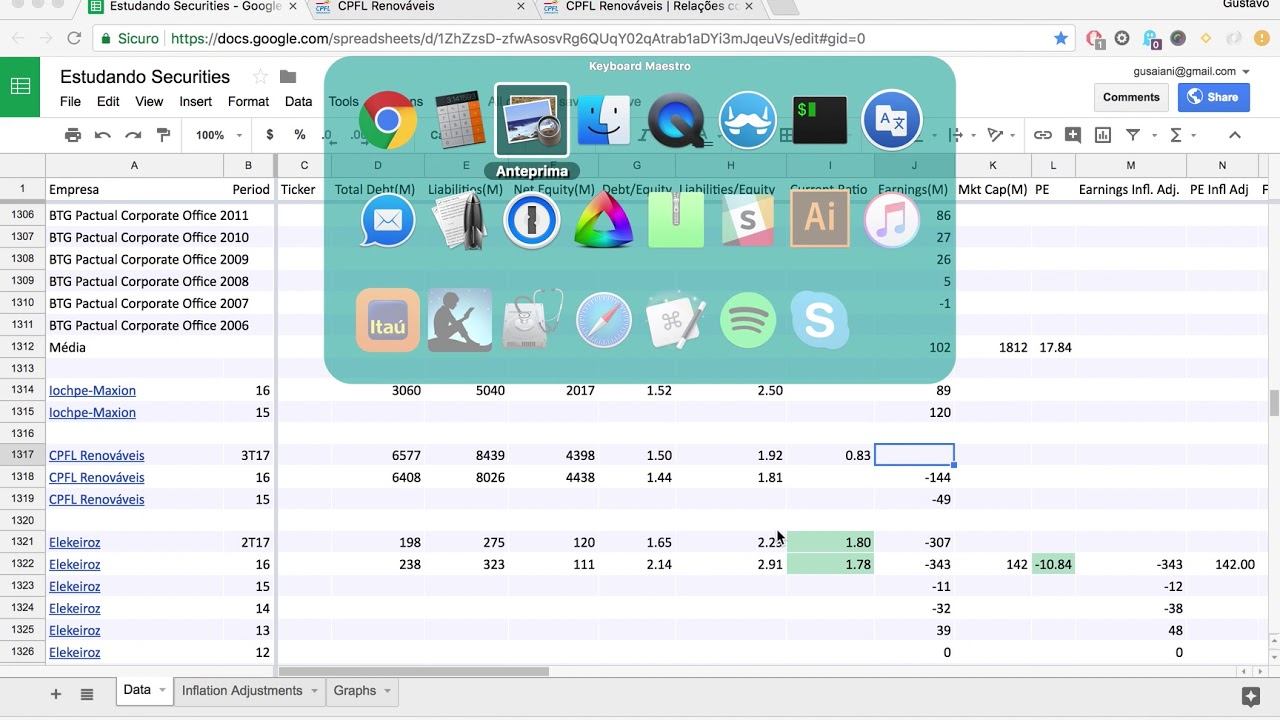Open Inflation Adjustments tab dropdown arrow

coord(314,691)
